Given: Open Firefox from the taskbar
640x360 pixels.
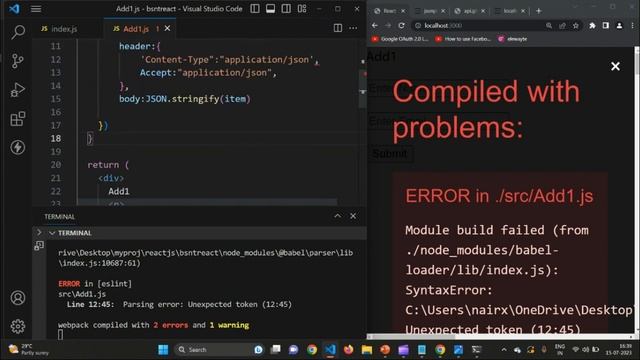Looking at the screenshot, I should pos(348,349).
